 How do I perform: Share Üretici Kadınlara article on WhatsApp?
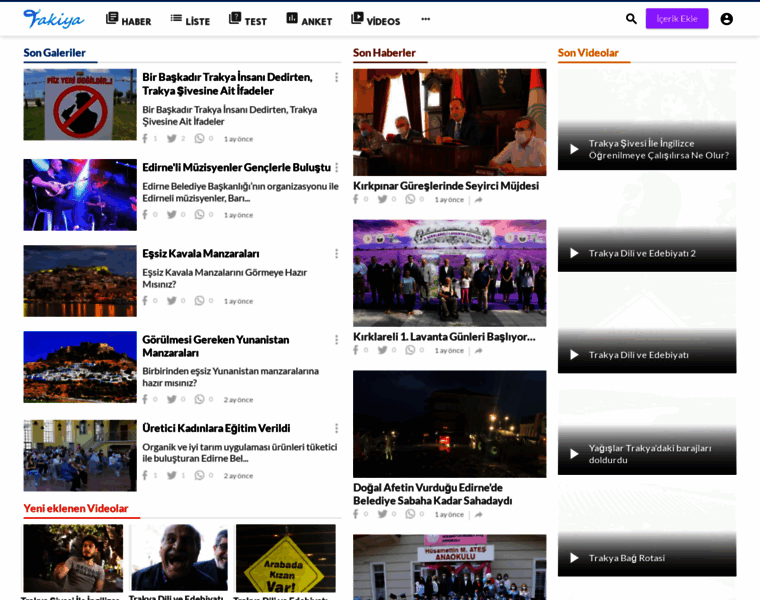(200, 476)
